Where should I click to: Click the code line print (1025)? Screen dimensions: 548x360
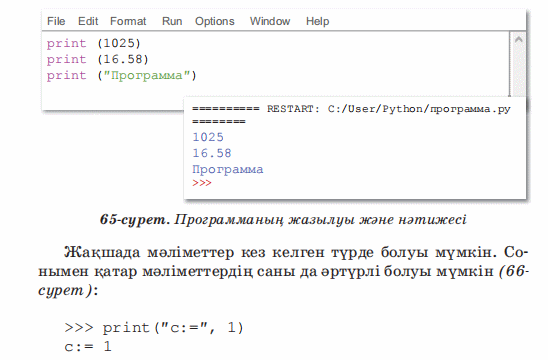coord(94,43)
